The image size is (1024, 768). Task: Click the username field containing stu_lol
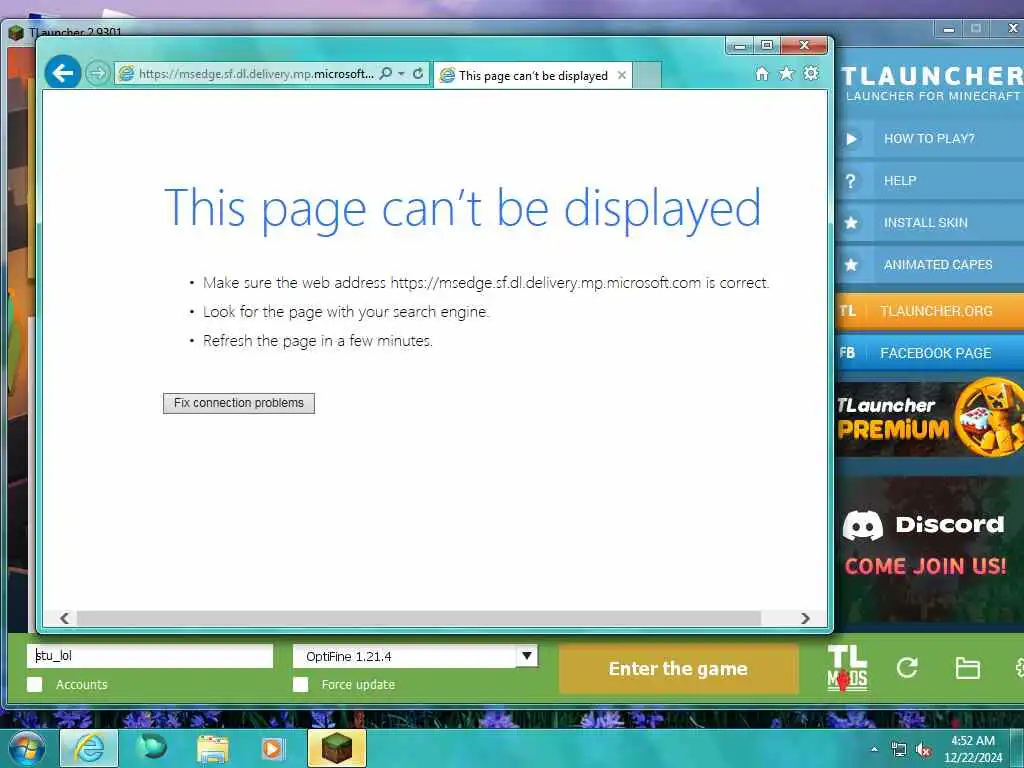(150, 656)
